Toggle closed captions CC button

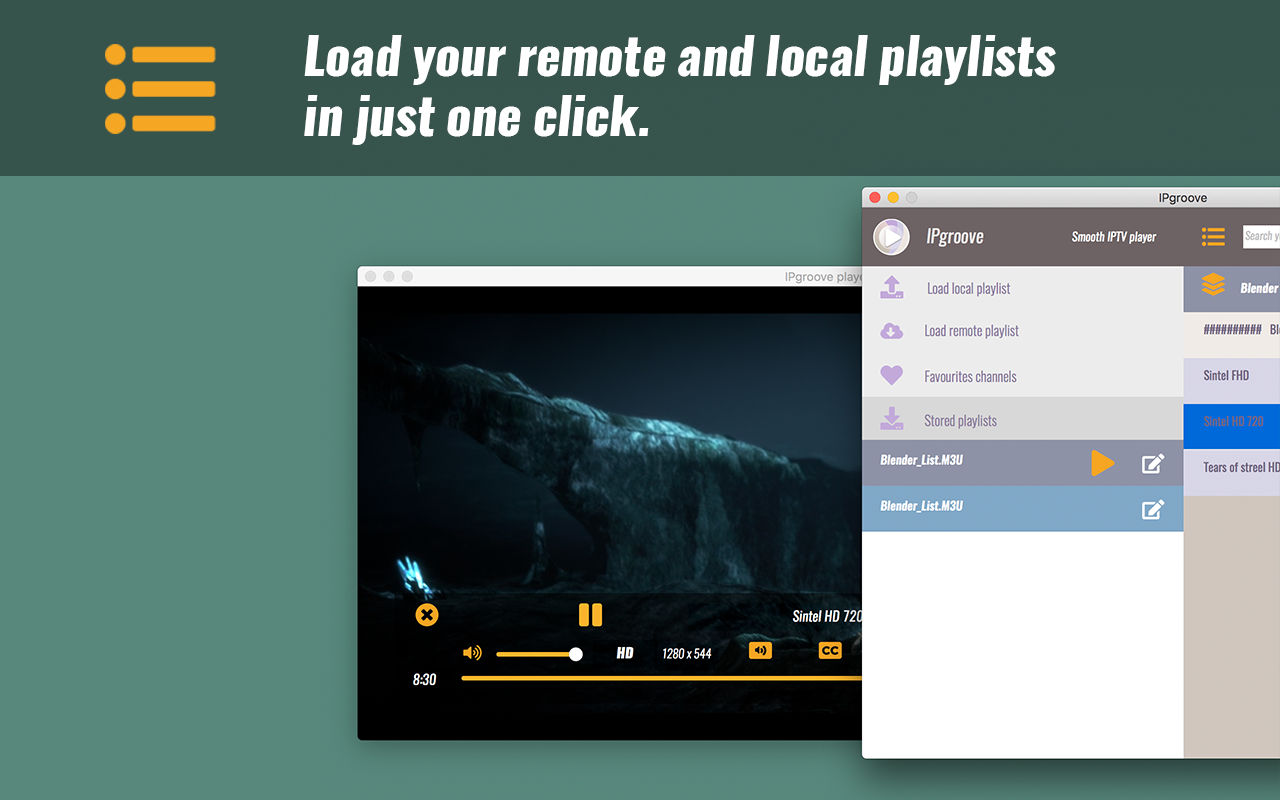830,651
